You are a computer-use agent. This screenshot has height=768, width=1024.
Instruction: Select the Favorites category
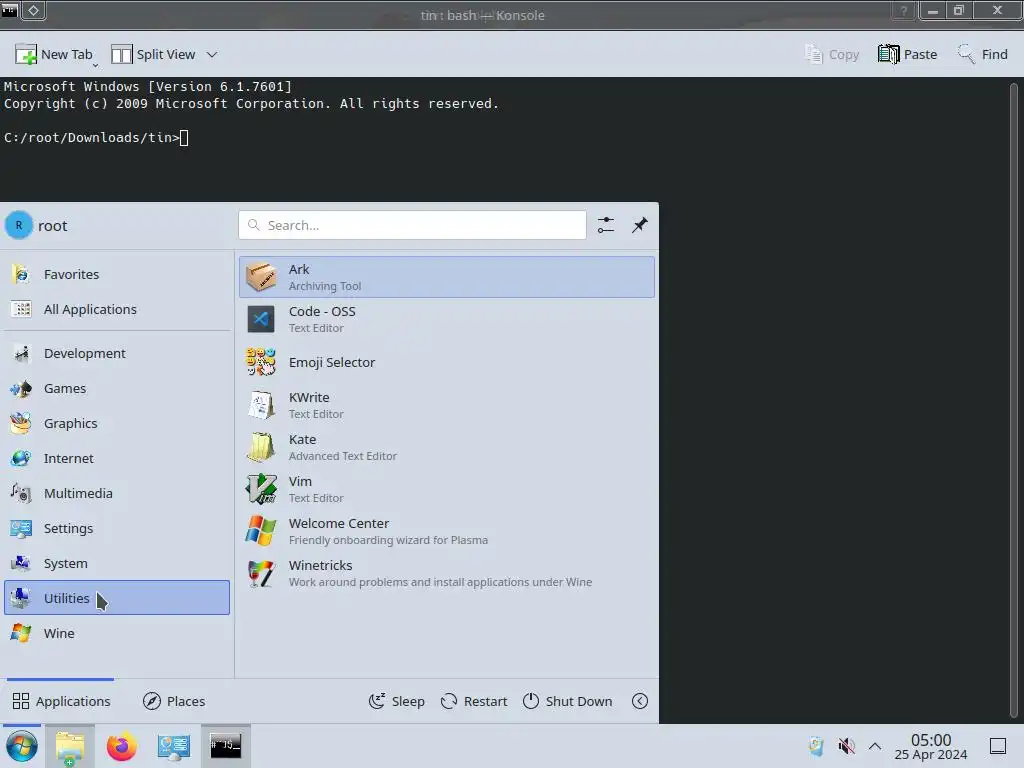click(117, 274)
